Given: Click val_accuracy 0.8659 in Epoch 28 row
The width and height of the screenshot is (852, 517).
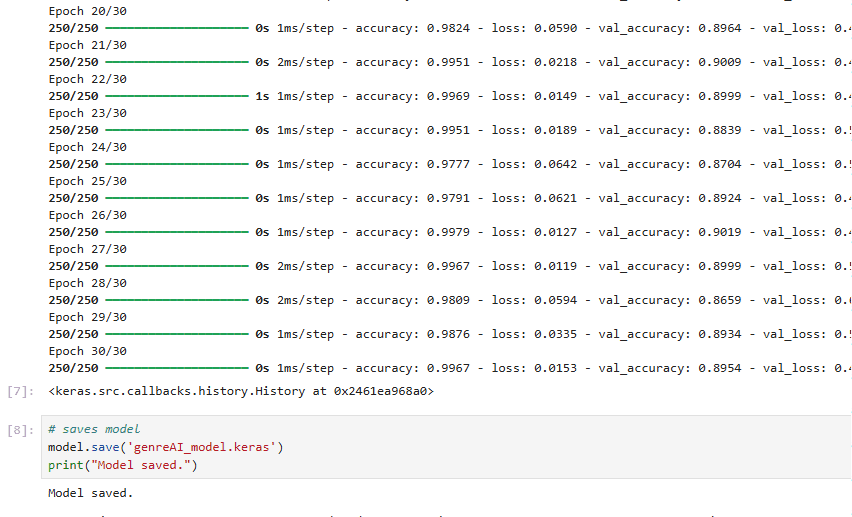Looking at the screenshot, I should 719,300.
